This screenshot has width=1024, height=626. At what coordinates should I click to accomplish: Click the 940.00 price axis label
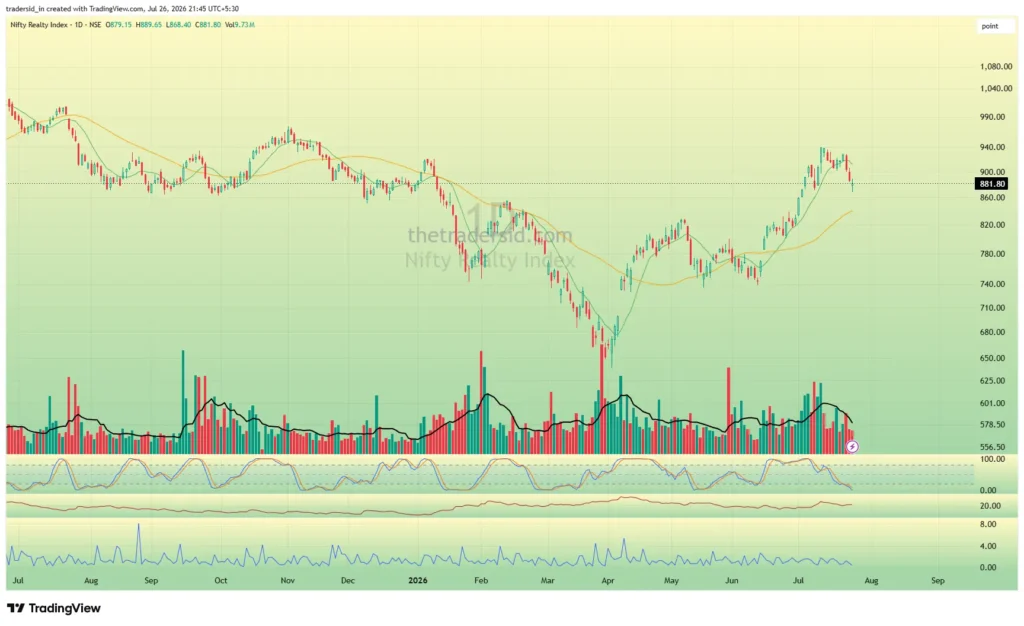pos(992,148)
